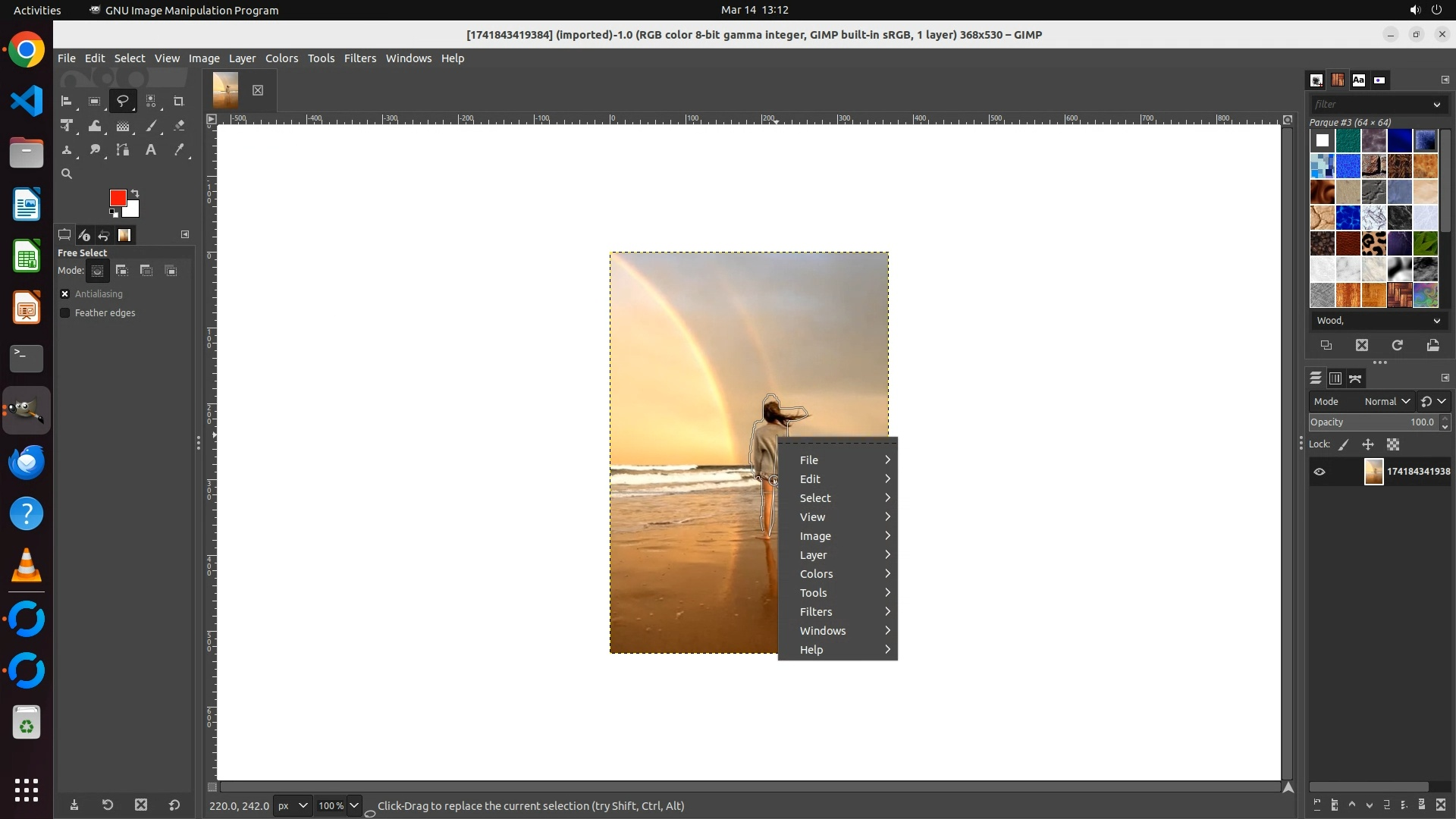This screenshot has height=819, width=1456.
Task: Open the Filters menu in menu bar
Action: click(359, 58)
